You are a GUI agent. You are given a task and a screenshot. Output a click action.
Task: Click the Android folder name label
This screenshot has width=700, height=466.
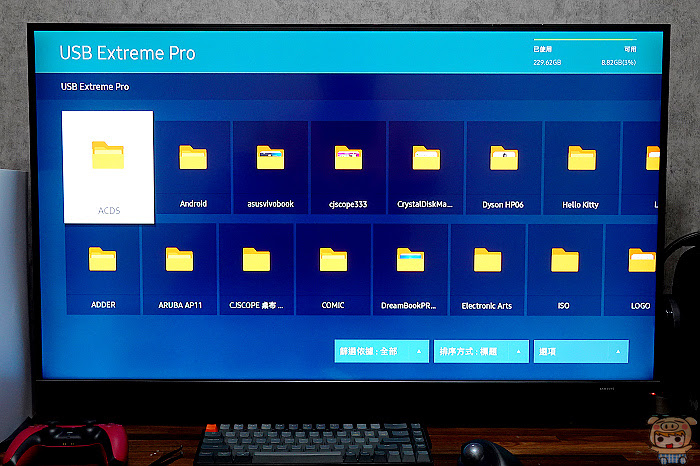click(x=193, y=204)
